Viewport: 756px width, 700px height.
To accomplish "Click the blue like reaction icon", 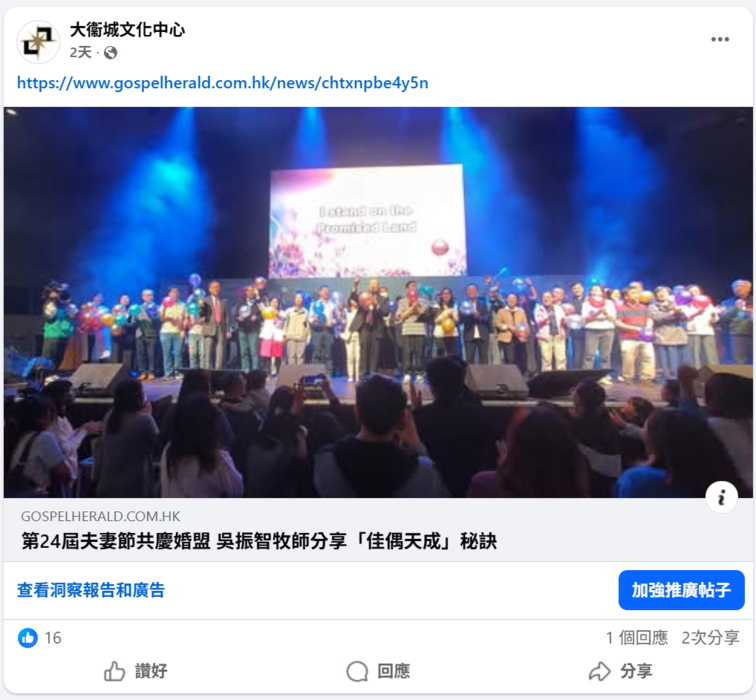I will [x=28, y=638].
